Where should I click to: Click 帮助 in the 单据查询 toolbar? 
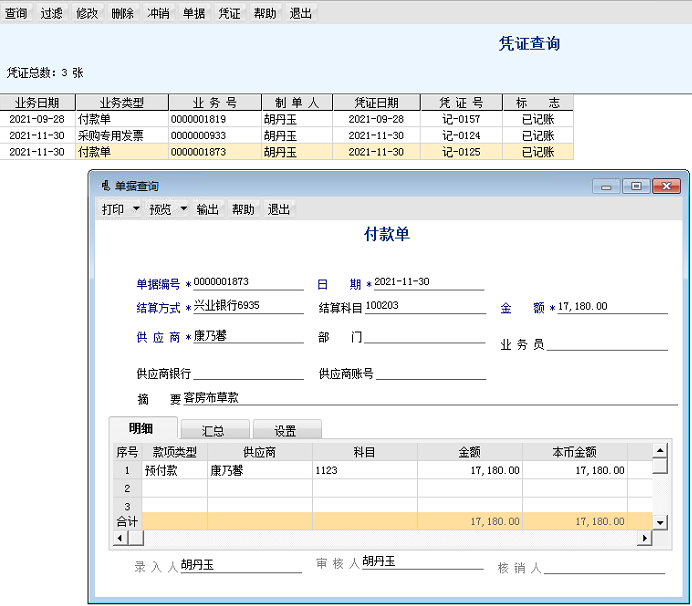tap(243, 209)
